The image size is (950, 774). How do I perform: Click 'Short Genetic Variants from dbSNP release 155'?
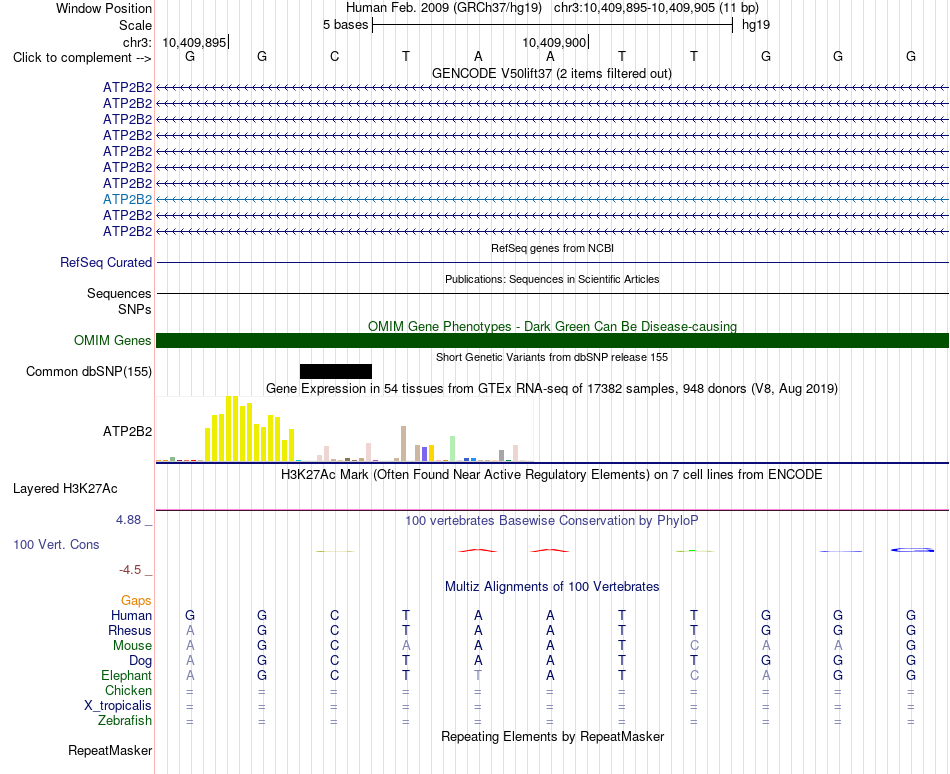(552, 357)
